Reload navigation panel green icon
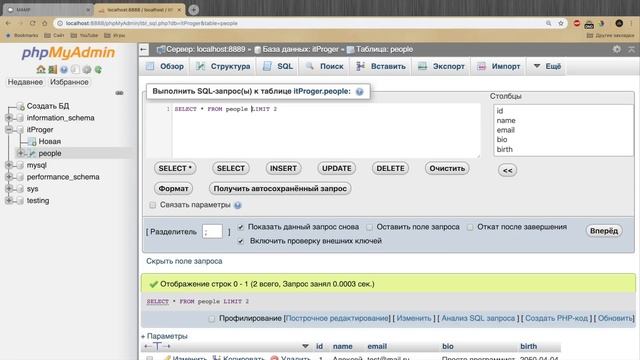The height and width of the screenshot is (360, 640). point(98,69)
